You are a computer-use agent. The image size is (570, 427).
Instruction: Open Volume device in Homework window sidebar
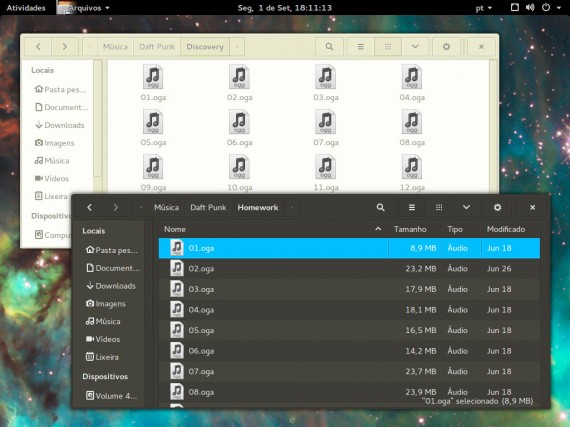111,396
